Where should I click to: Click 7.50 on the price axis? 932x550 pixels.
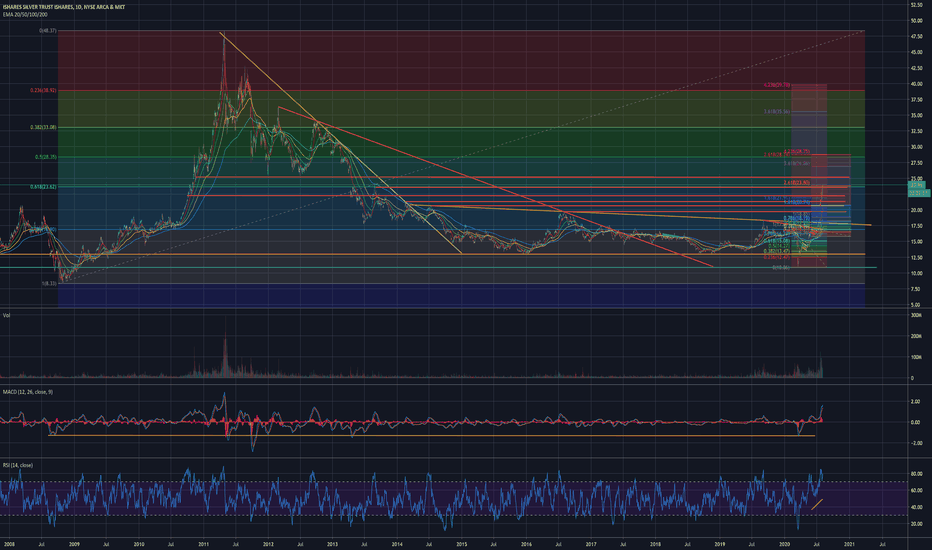click(916, 289)
